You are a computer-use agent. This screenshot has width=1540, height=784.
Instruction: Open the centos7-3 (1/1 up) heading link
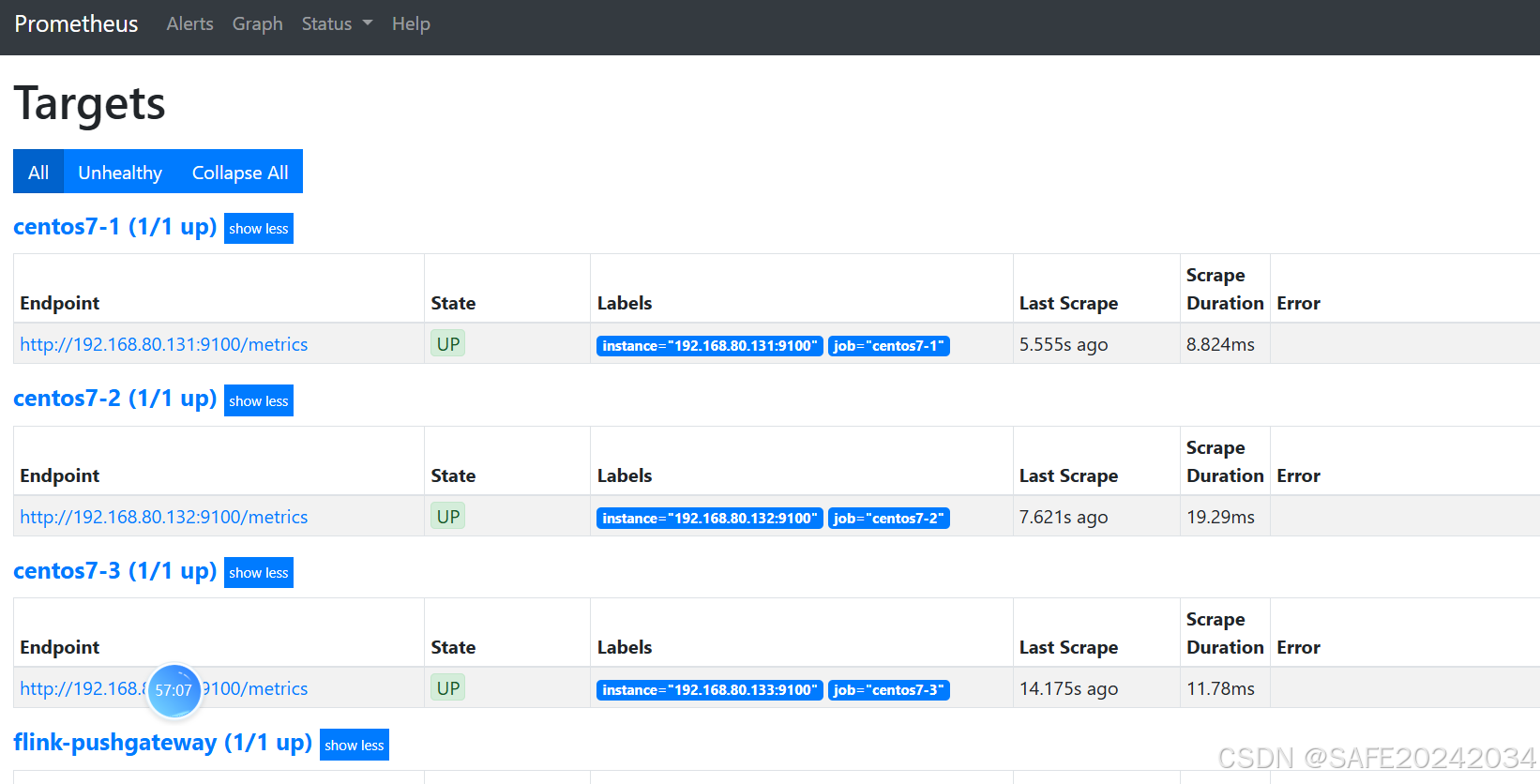(114, 571)
